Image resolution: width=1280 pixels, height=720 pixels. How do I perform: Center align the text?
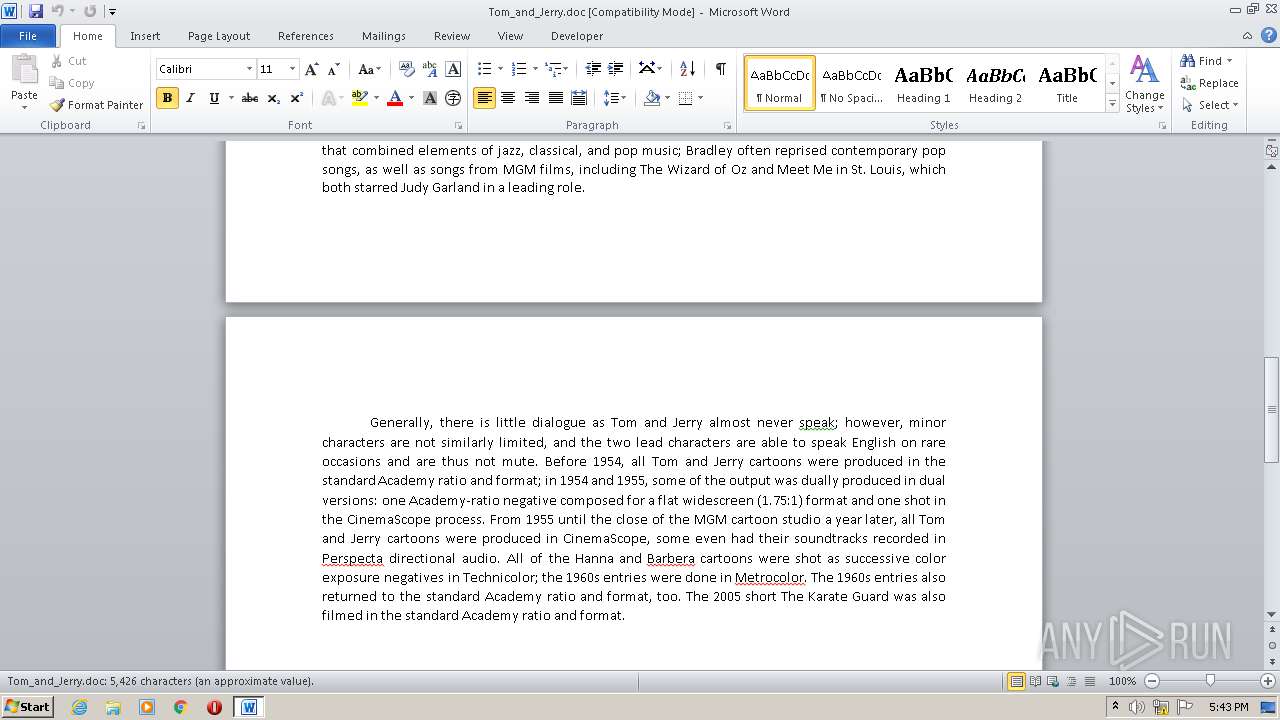coord(508,98)
